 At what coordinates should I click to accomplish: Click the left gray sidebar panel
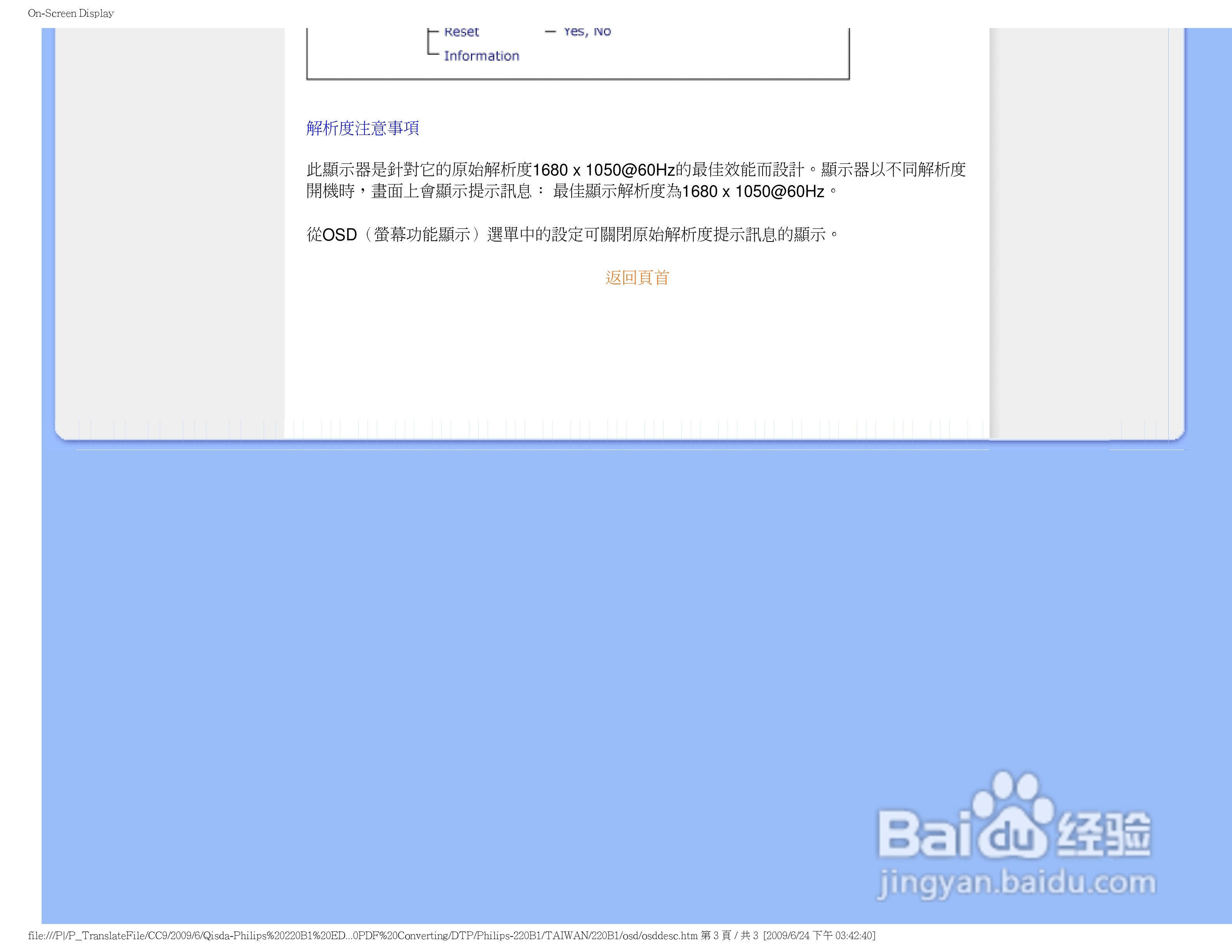pyautogui.click(x=169, y=226)
